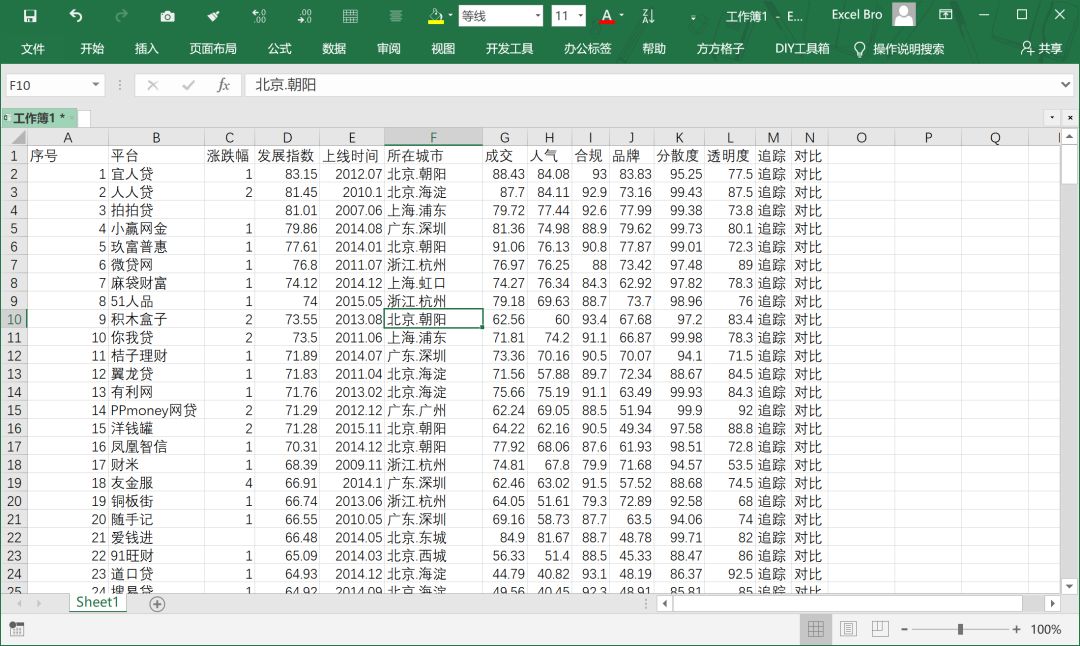Switch to the 页面布局 tab
Viewport: 1080px width, 646px height.
coord(213,49)
